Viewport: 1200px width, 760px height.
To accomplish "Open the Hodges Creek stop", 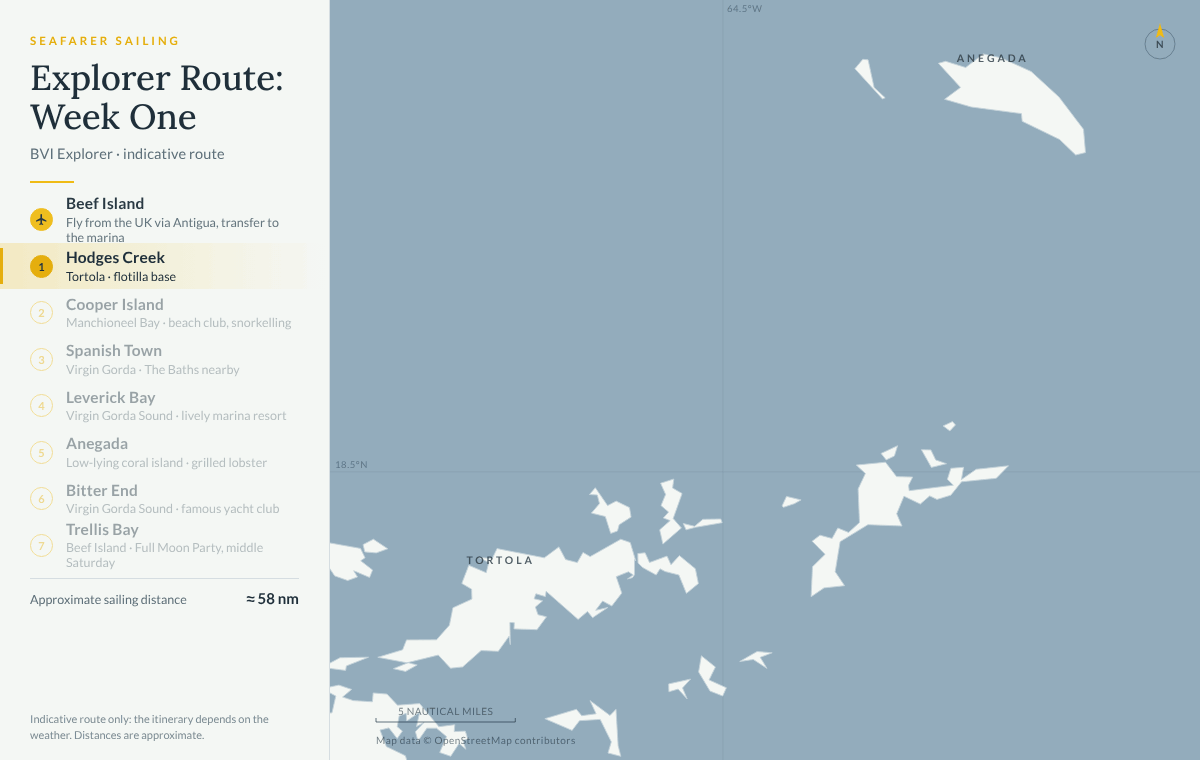I will point(164,266).
